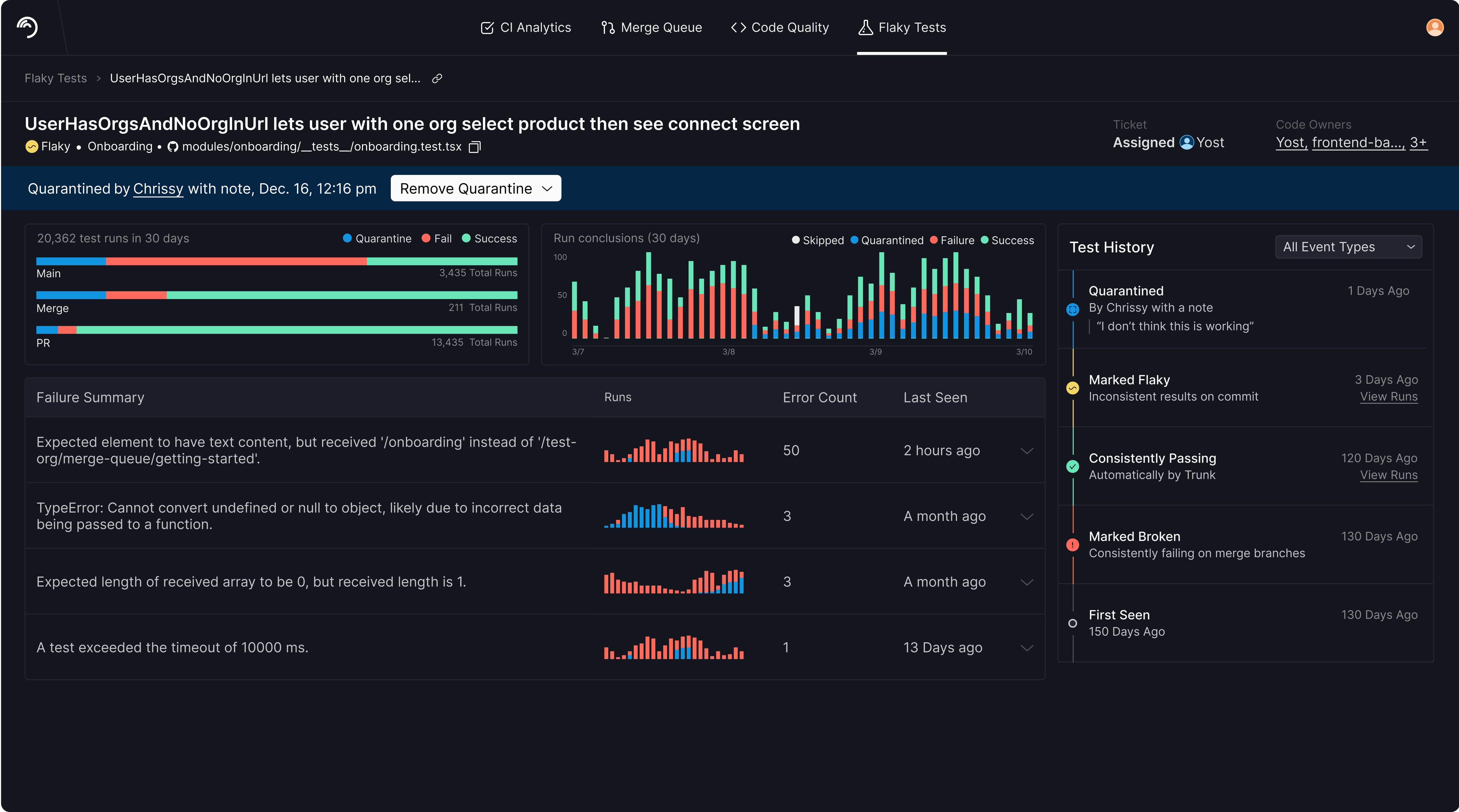
Task: Open the Remove Quarantine dropdown
Action: [x=476, y=188]
